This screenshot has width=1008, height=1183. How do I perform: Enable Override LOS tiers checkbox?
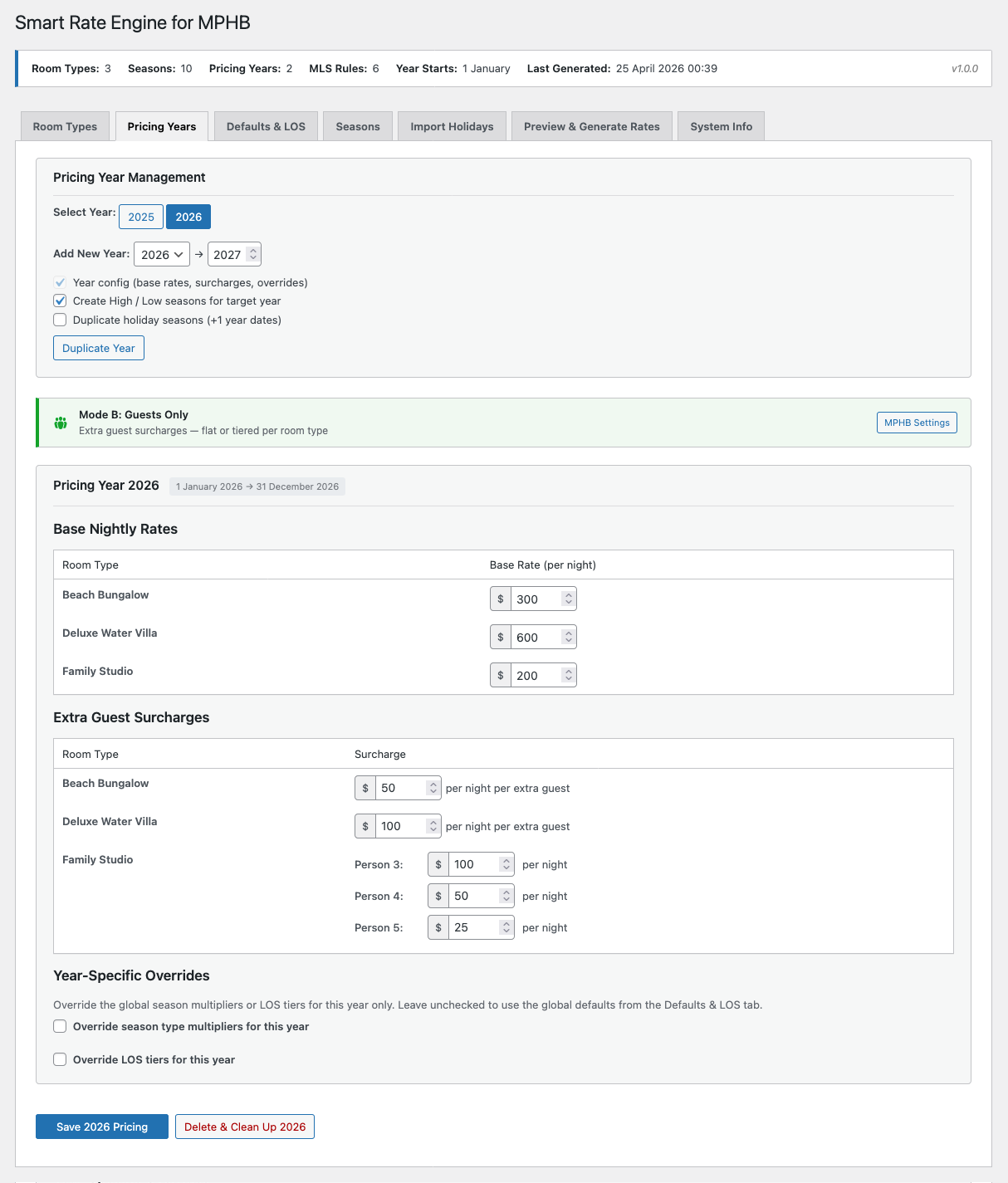[60, 1059]
